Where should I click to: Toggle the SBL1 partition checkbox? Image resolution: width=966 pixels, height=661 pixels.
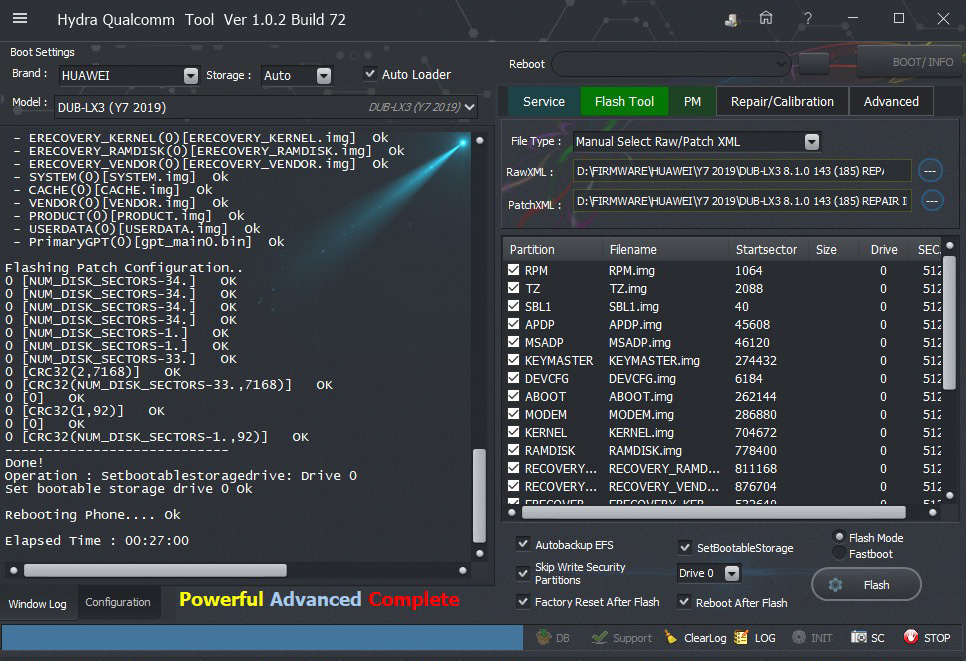click(513, 306)
